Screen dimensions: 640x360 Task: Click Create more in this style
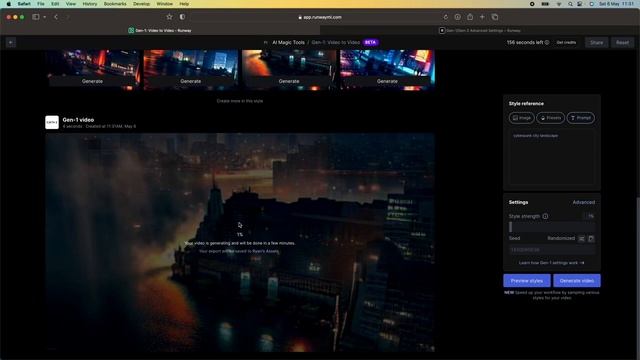pyautogui.click(x=240, y=101)
